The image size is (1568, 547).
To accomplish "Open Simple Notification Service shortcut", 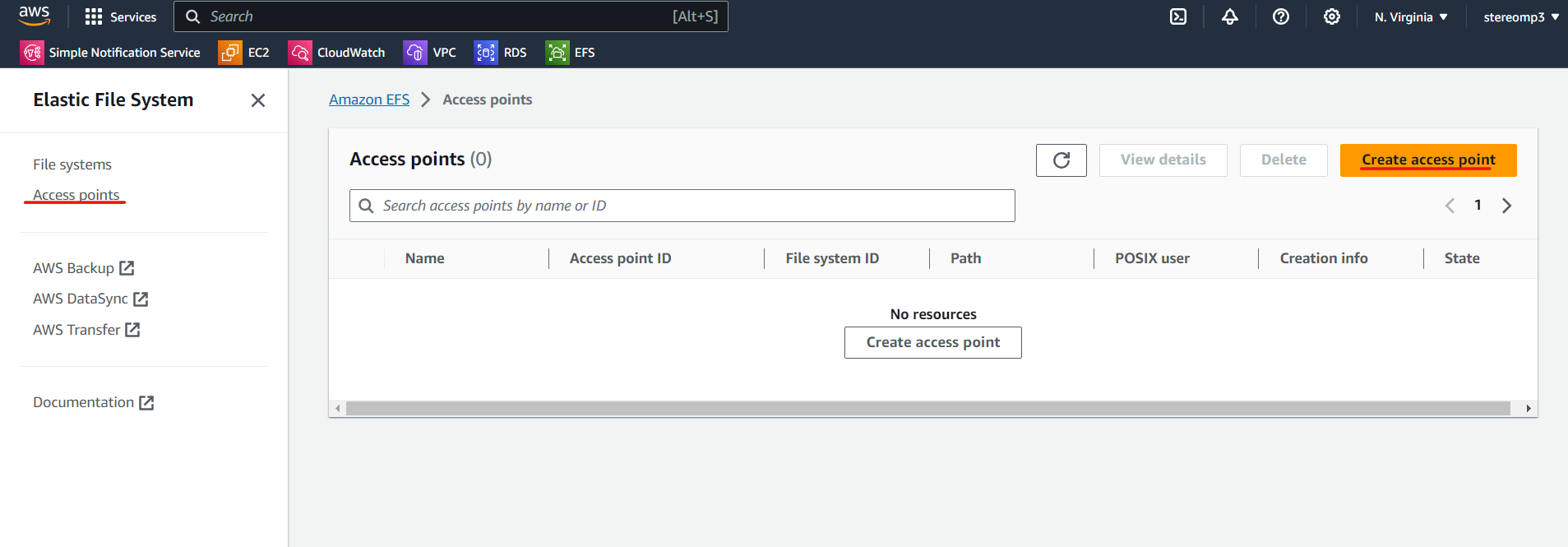I will [x=110, y=53].
